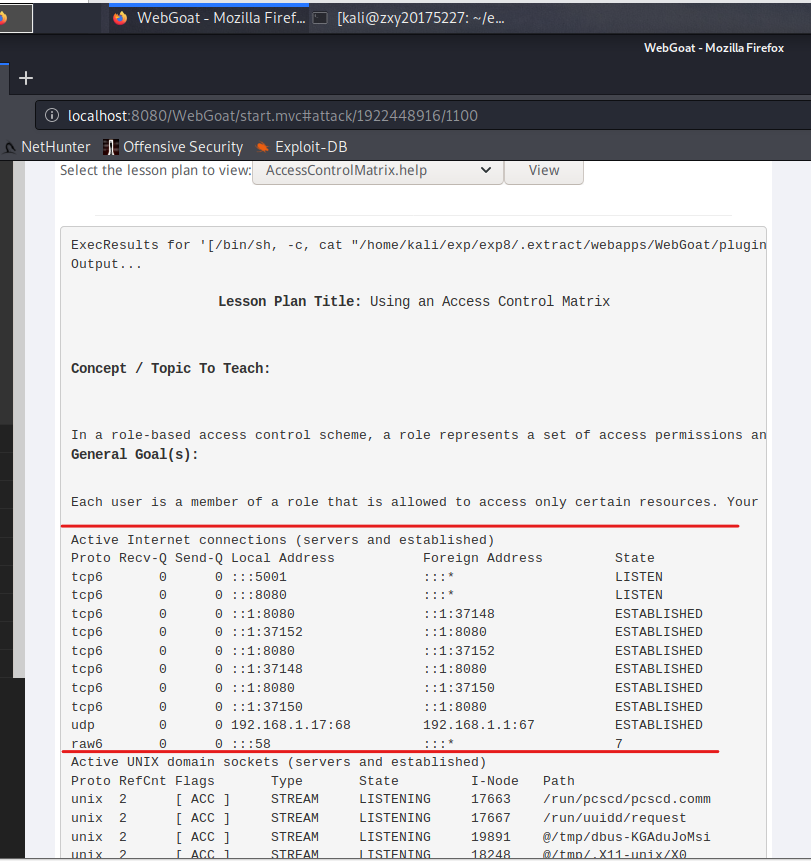The width and height of the screenshot is (811, 861).
Task: Click 'Lesson Plan Title:' heading text
Action: 289,301
